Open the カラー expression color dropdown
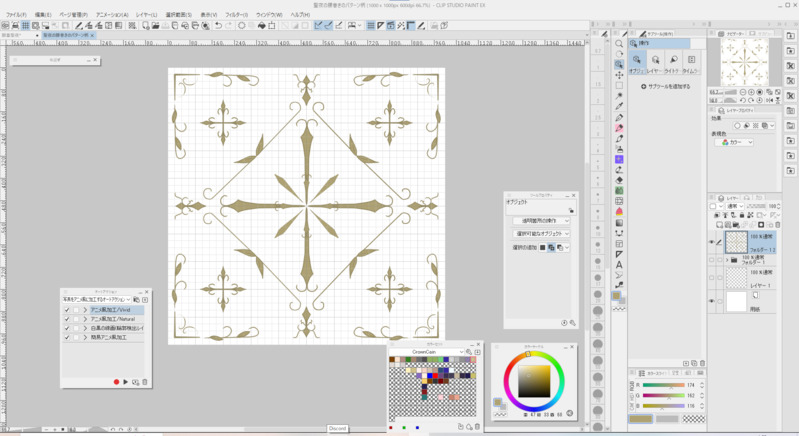Viewport: 799px width, 436px height. click(x=735, y=143)
